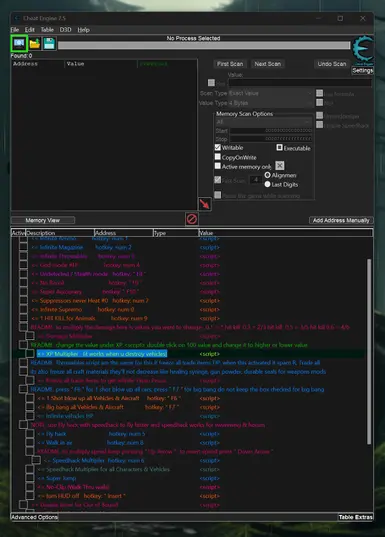Activate Super Jump checkbox
The width and height of the screenshot is (385, 537).
click(30, 478)
